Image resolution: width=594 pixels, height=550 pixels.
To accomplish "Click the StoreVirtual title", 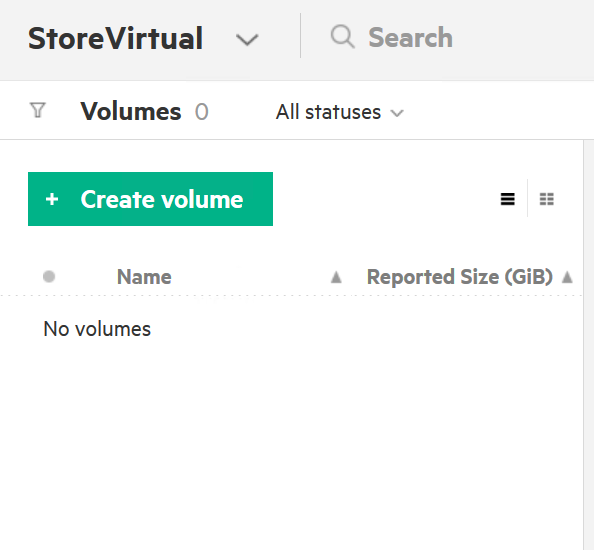I will pos(116,39).
